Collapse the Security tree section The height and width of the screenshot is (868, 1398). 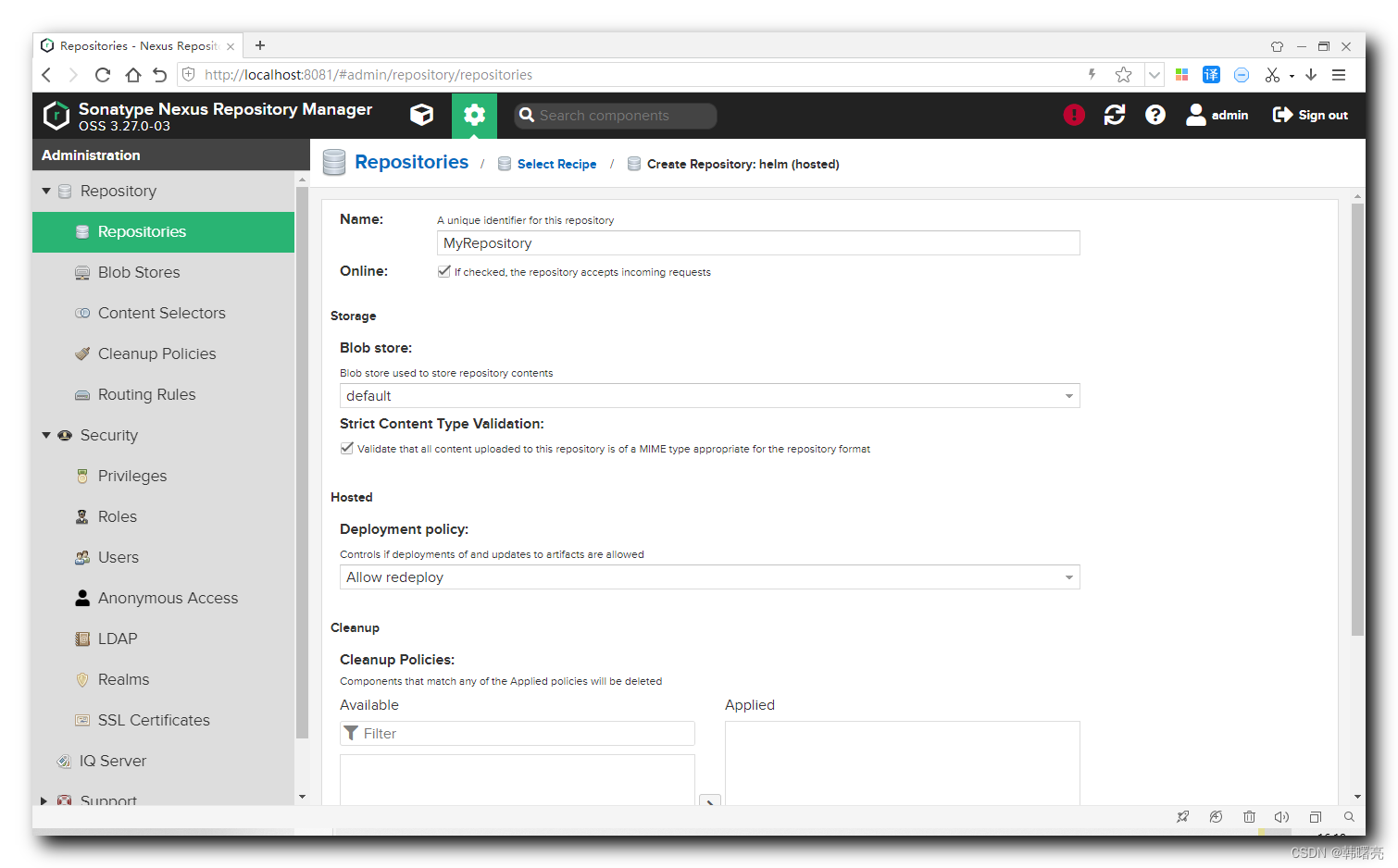pos(46,435)
